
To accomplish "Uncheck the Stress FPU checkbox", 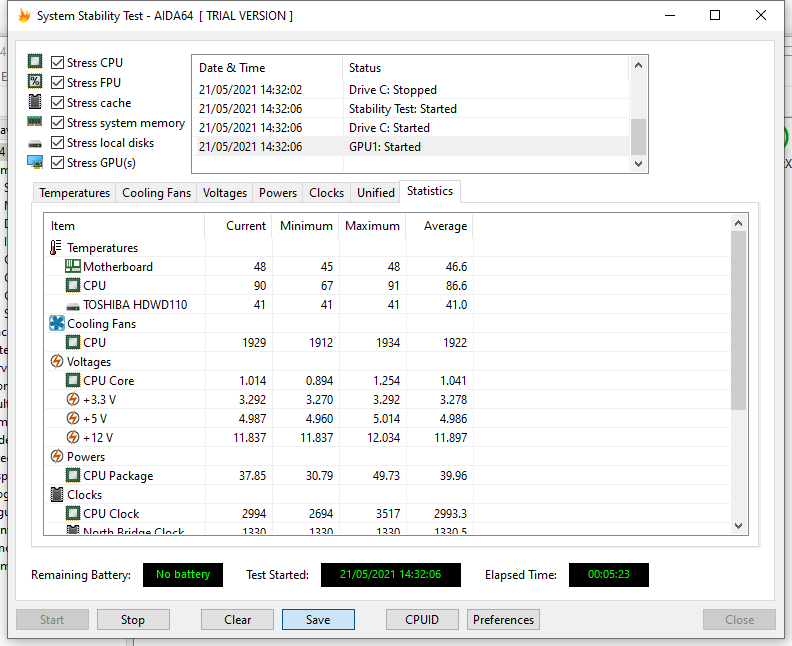I will pyautogui.click(x=58, y=82).
